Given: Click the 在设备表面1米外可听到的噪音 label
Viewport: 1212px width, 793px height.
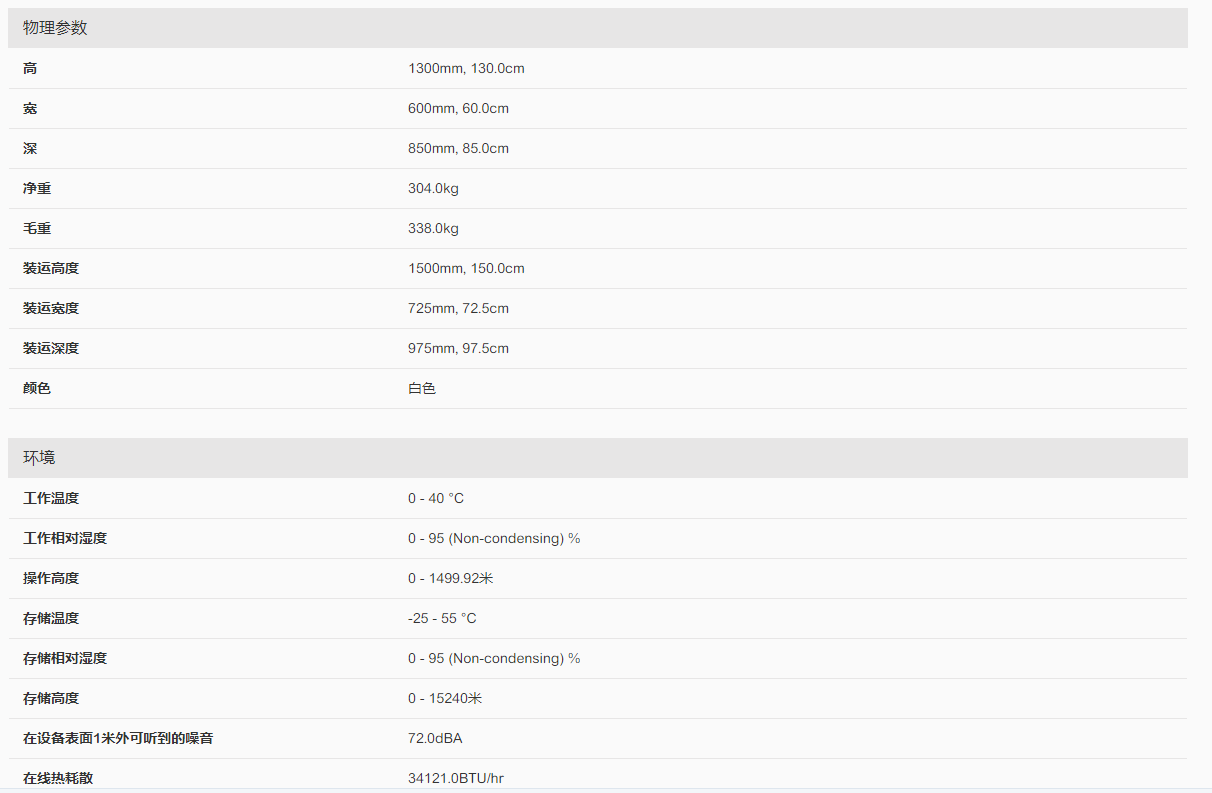Looking at the screenshot, I should click(x=118, y=739).
